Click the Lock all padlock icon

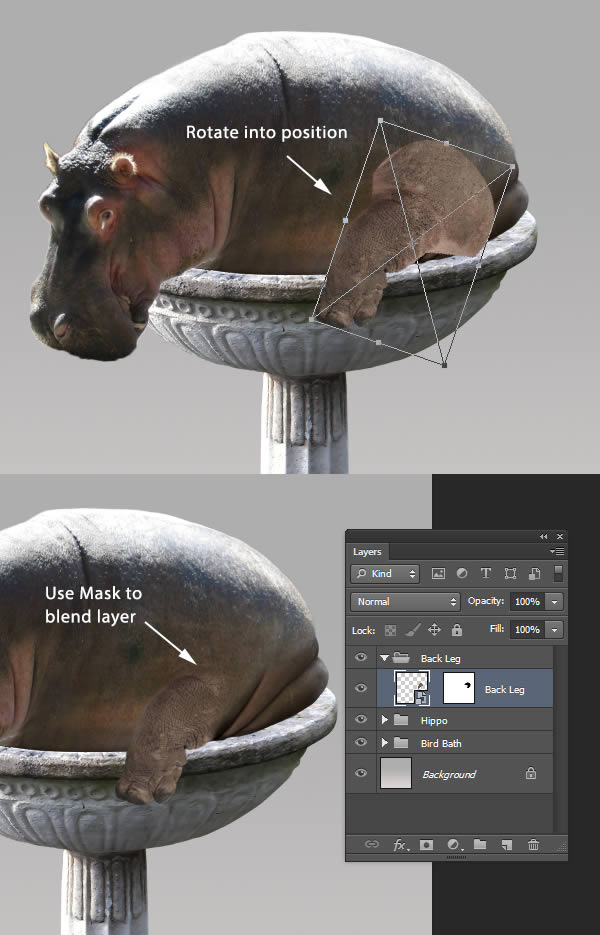tap(457, 629)
